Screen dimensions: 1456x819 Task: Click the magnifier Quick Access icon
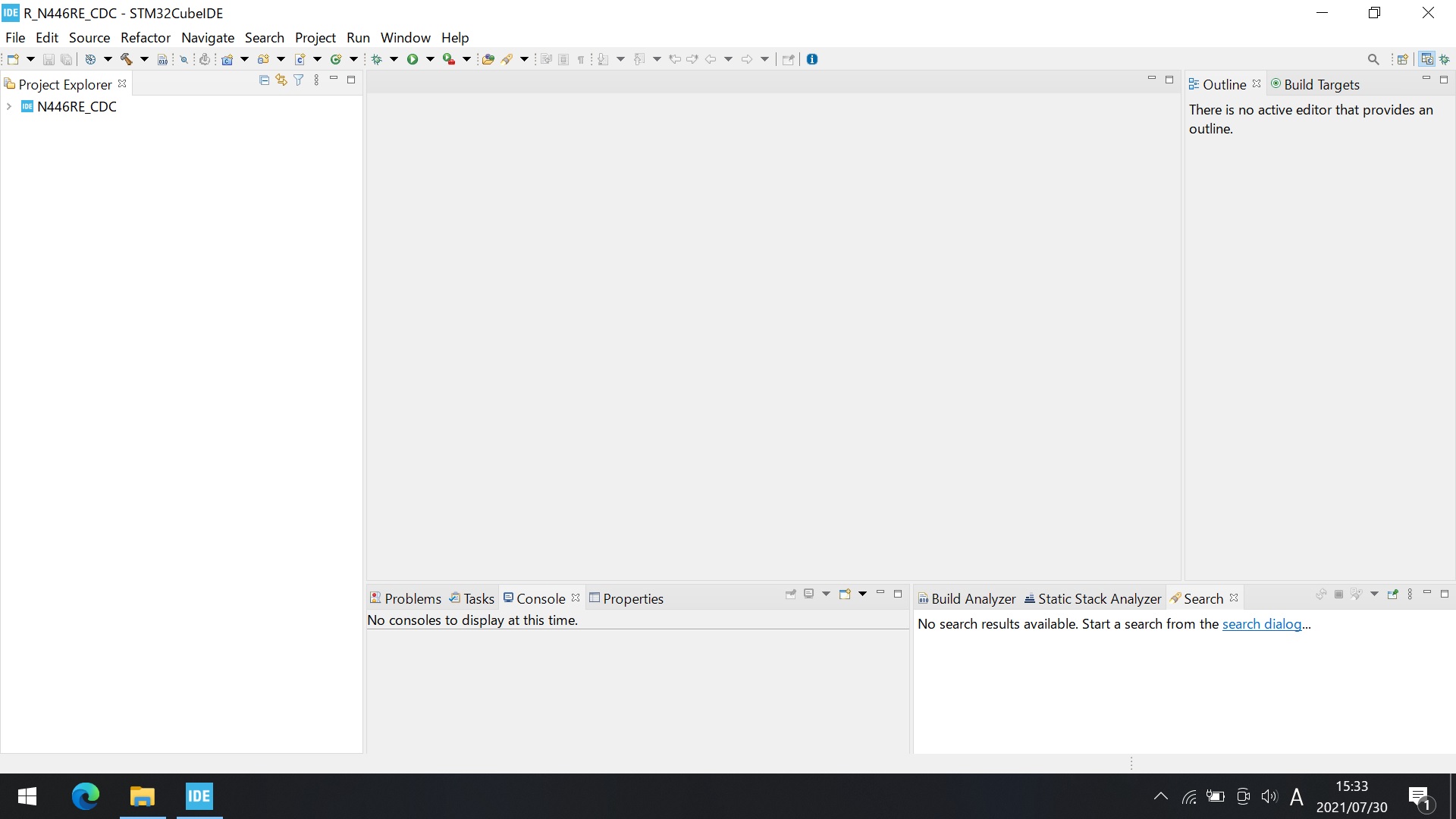pos(1373,59)
